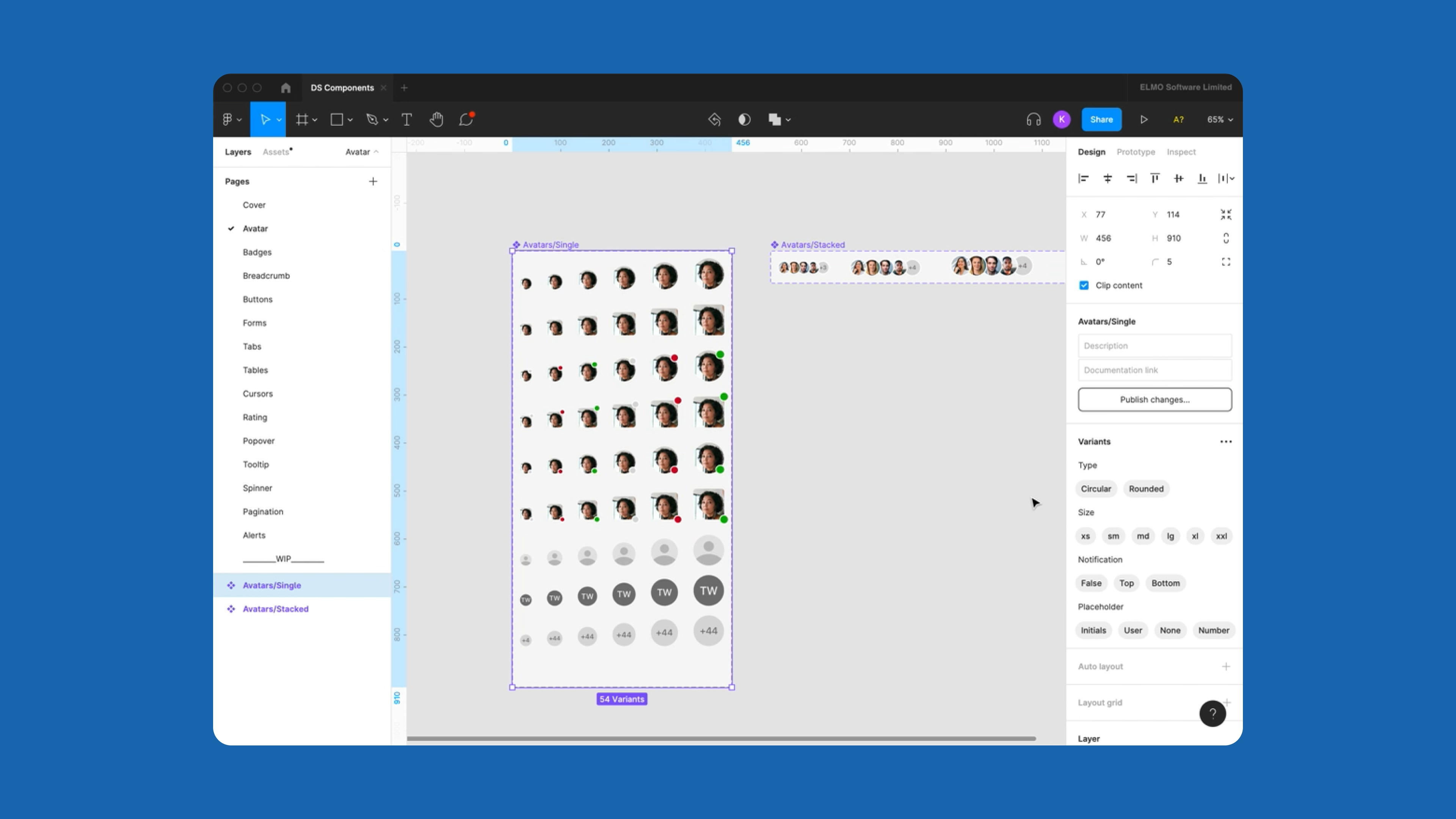Open the Pen tool dropdown arrow
The height and width of the screenshot is (819, 1456).
click(386, 120)
